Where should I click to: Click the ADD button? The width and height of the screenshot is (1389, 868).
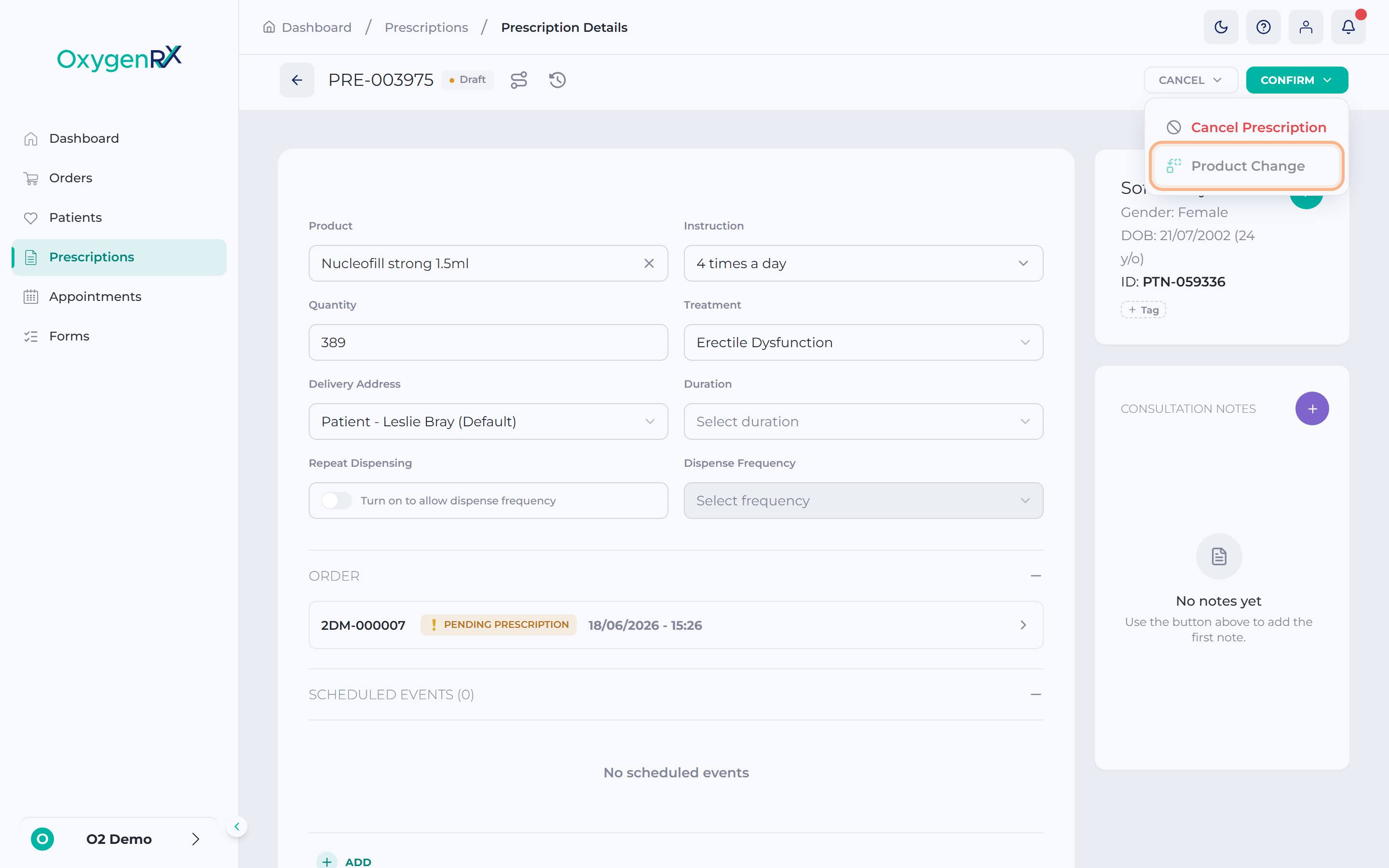click(x=344, y=861)
